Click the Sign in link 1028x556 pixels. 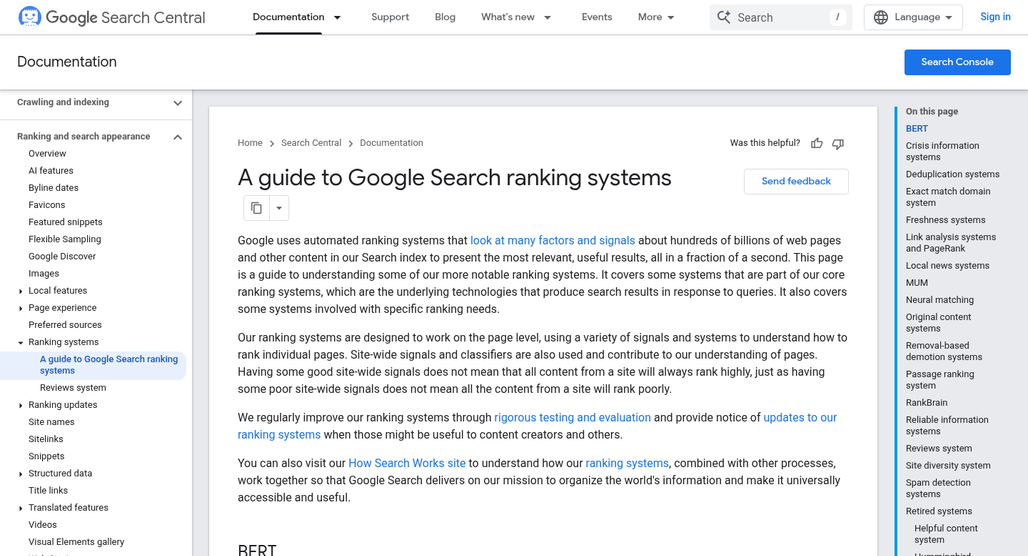(x=995, y=17)
